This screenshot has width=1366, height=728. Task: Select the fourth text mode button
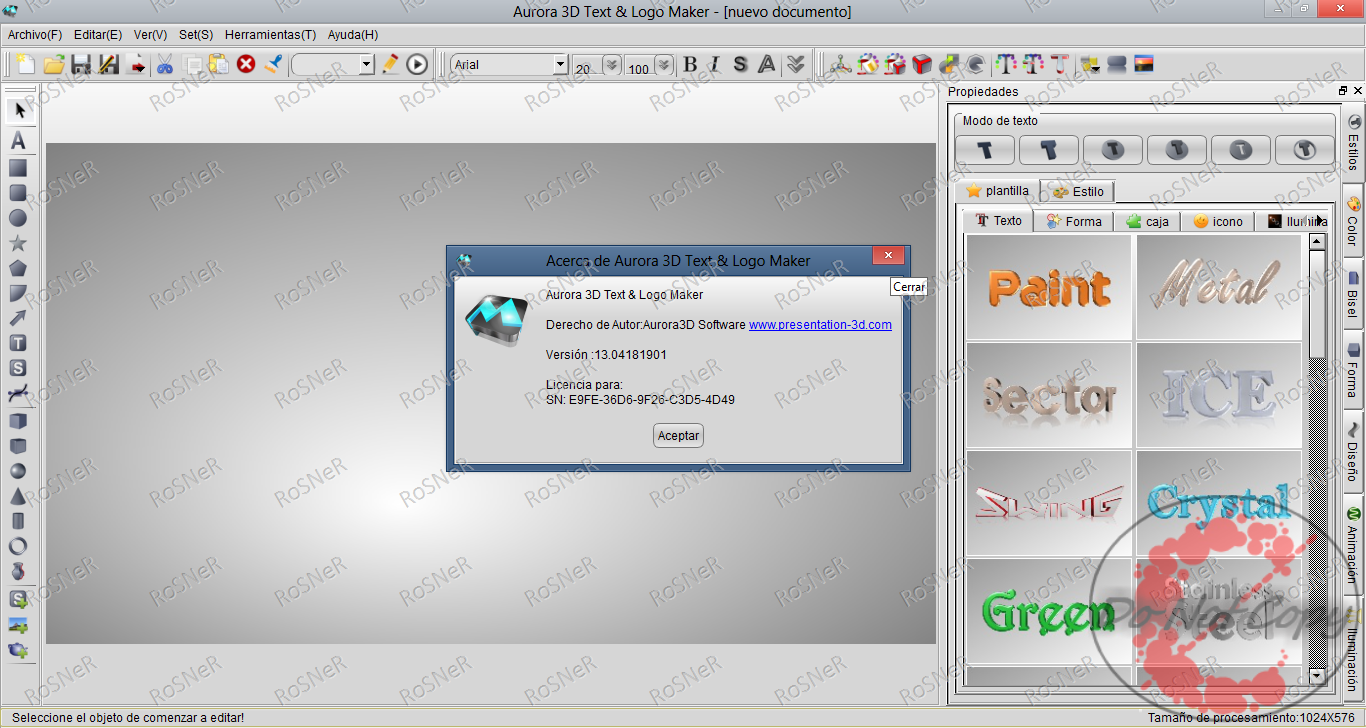(x=1177, y=150)
